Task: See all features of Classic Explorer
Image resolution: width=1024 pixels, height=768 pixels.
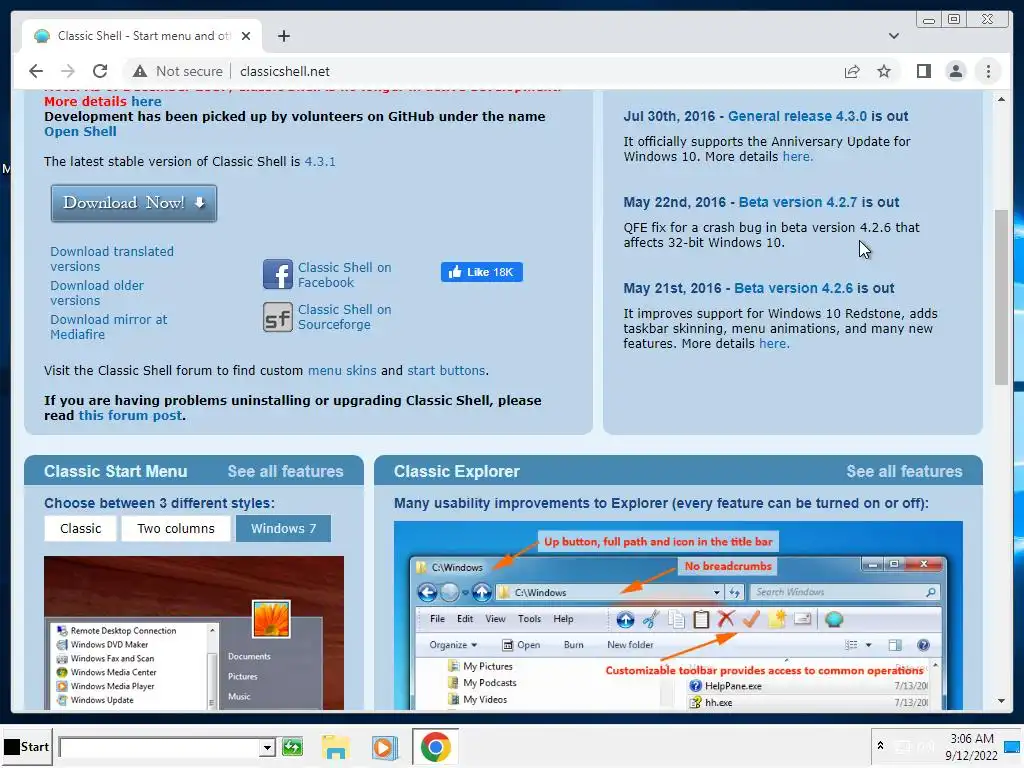Action: pos(904,472)
